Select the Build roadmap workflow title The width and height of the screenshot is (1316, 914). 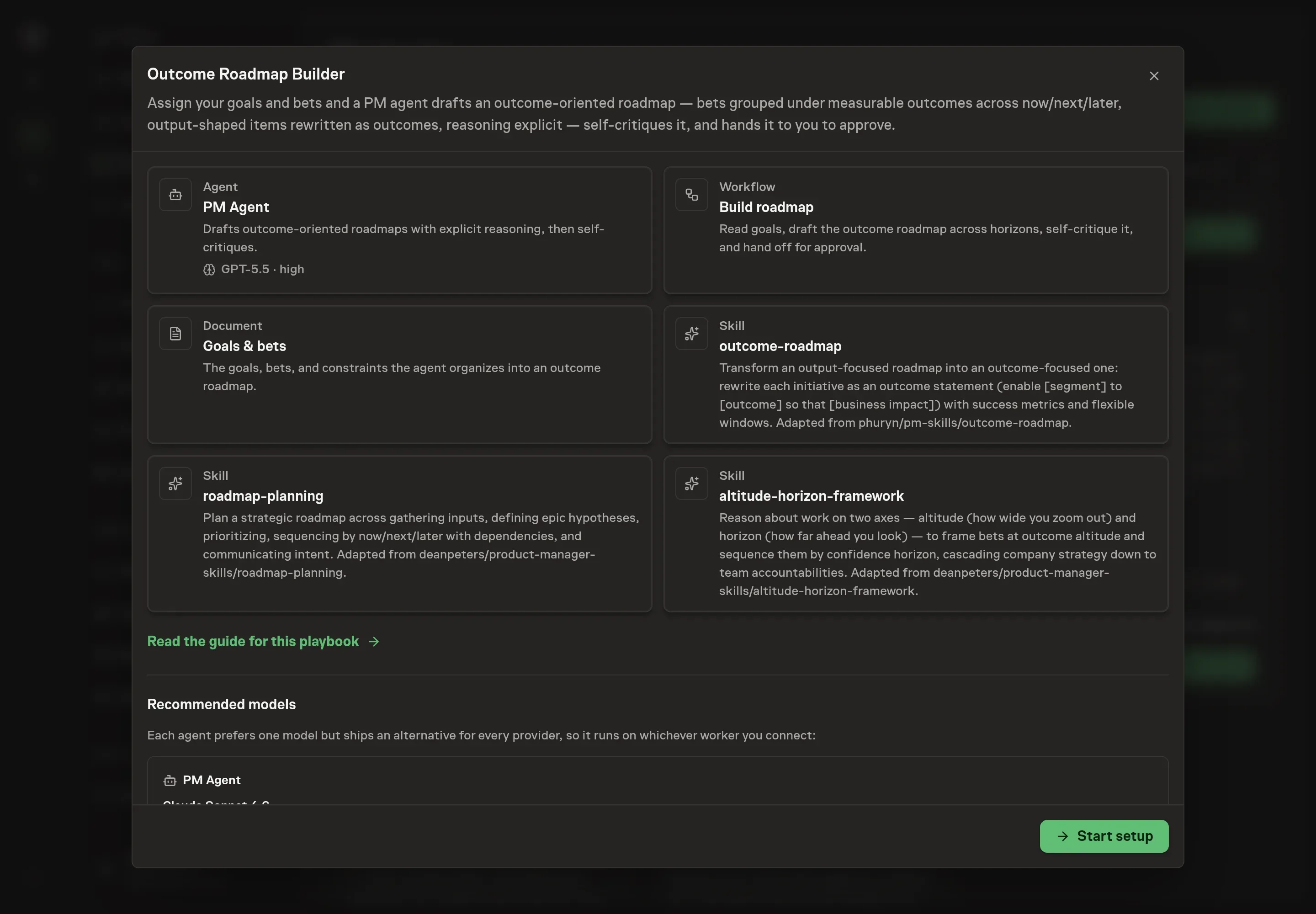(766, 207)
